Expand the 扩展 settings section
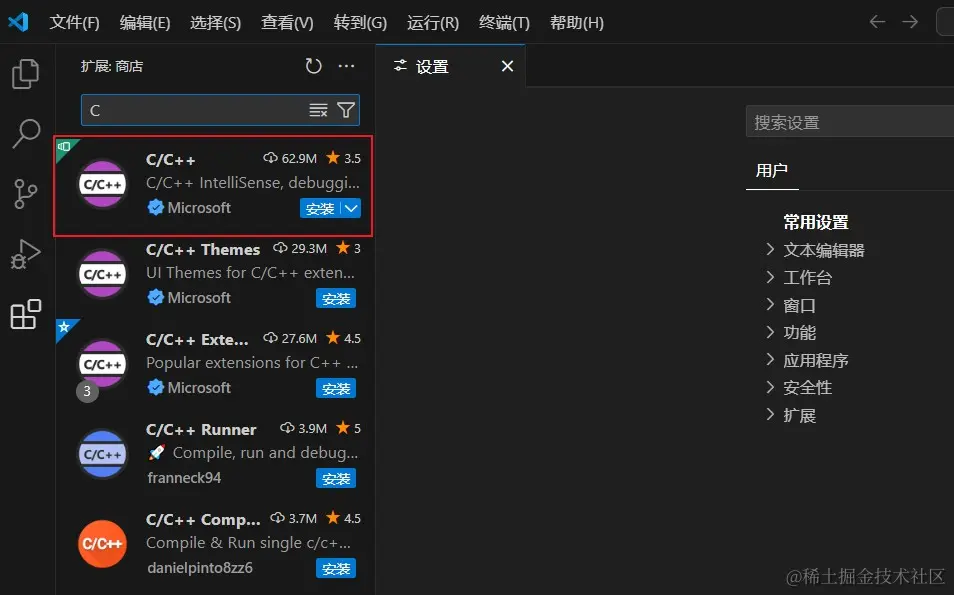The height and width of the screenshot is (595, 954). tap(770, 415)
